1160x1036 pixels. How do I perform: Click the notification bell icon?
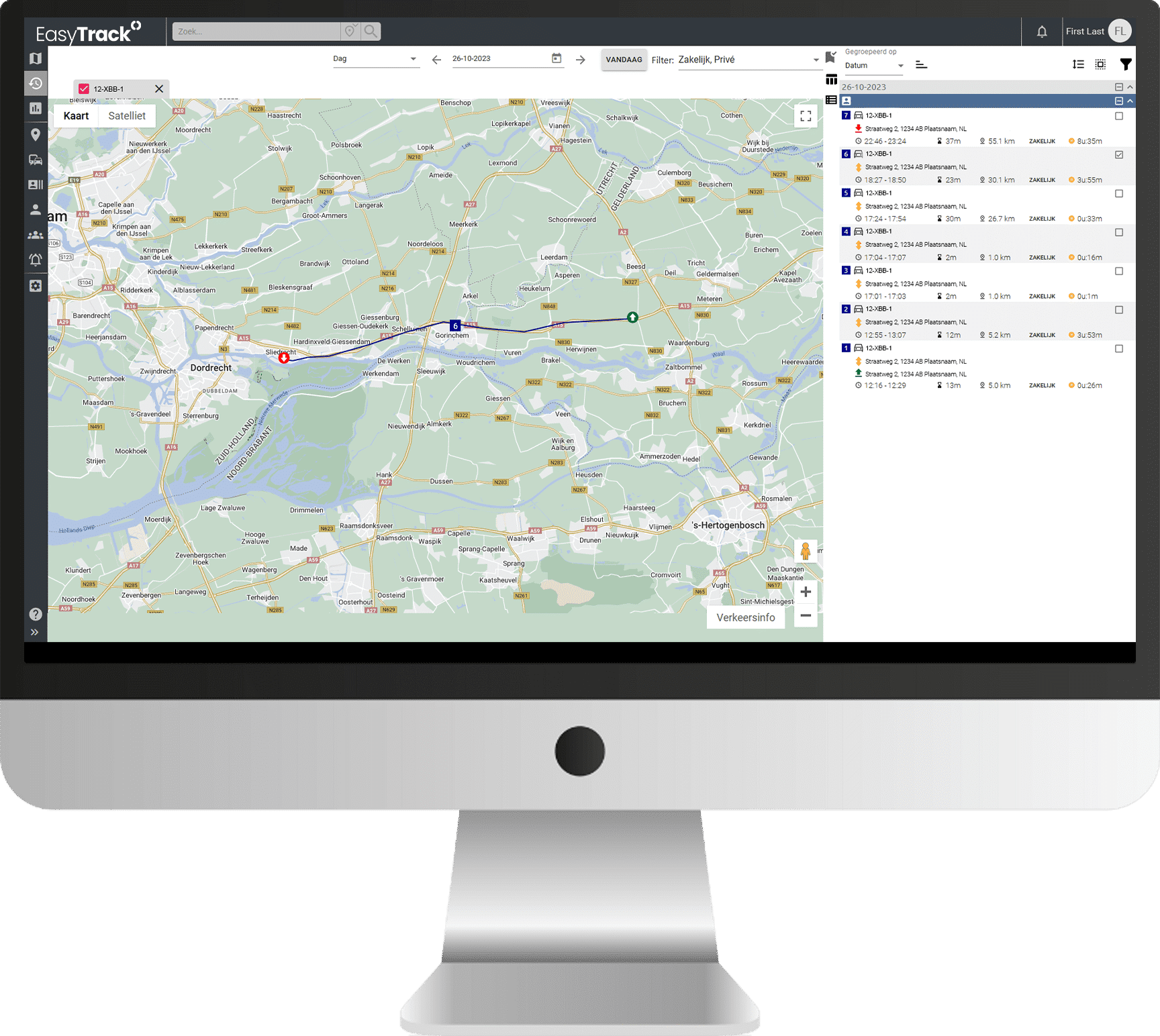[x=1041, y=32]
